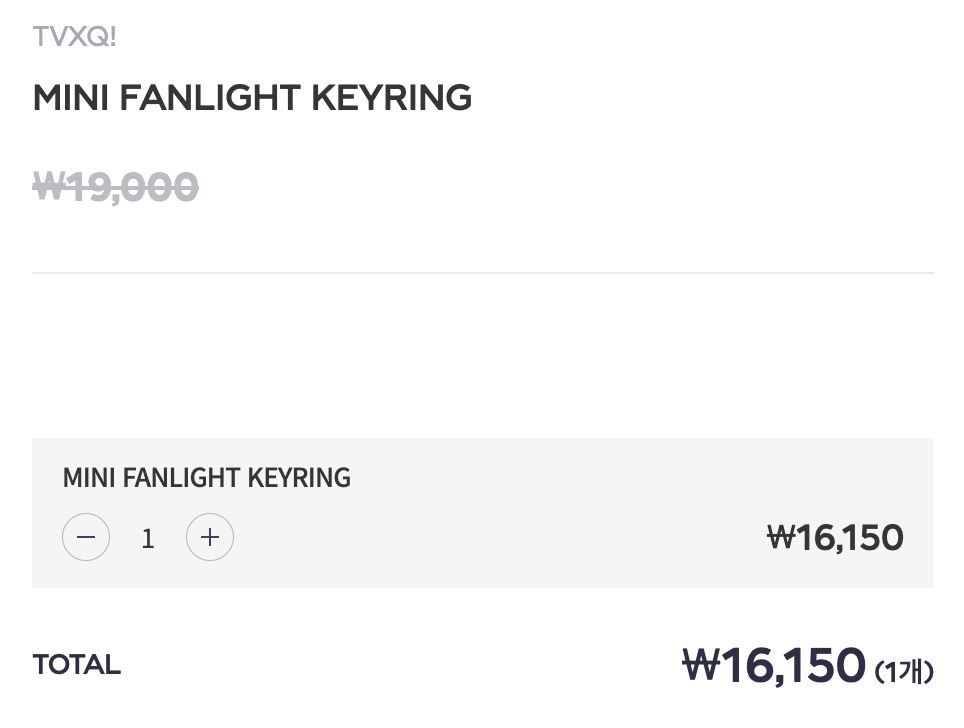This screenshot has width=964, height=728.
Task: Open the TVXQ! brand link
Action: (x=75, y=37)
